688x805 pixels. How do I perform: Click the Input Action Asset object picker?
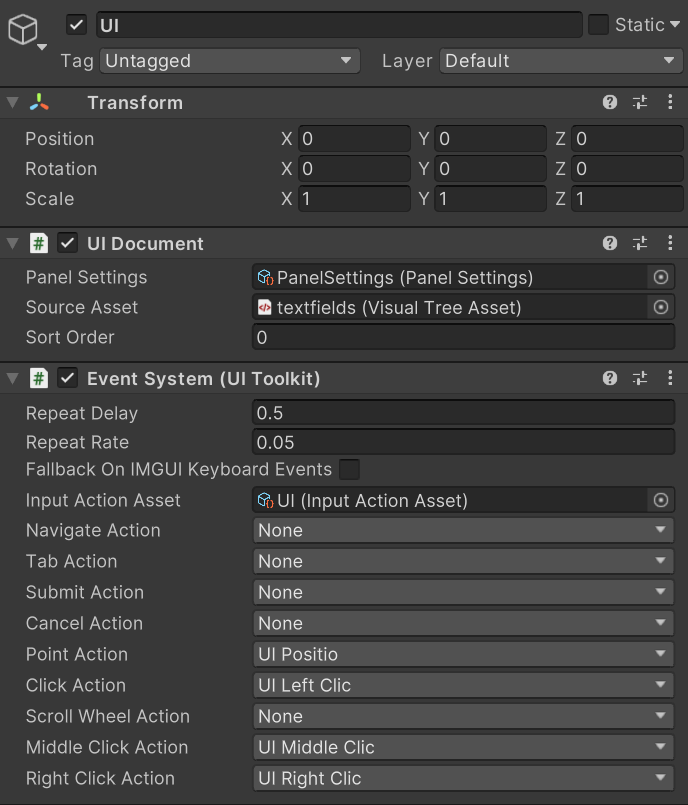(x=661, y=500)
